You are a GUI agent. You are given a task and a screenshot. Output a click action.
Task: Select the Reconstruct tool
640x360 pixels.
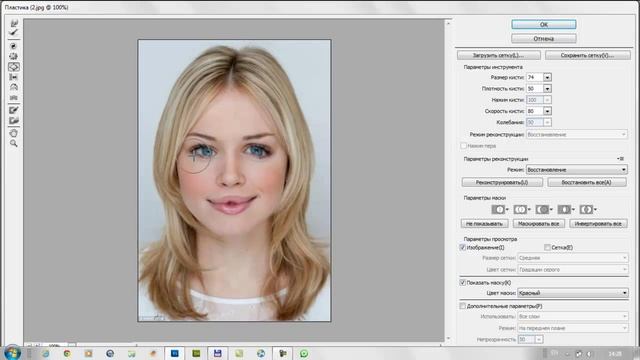click(14, 32)
